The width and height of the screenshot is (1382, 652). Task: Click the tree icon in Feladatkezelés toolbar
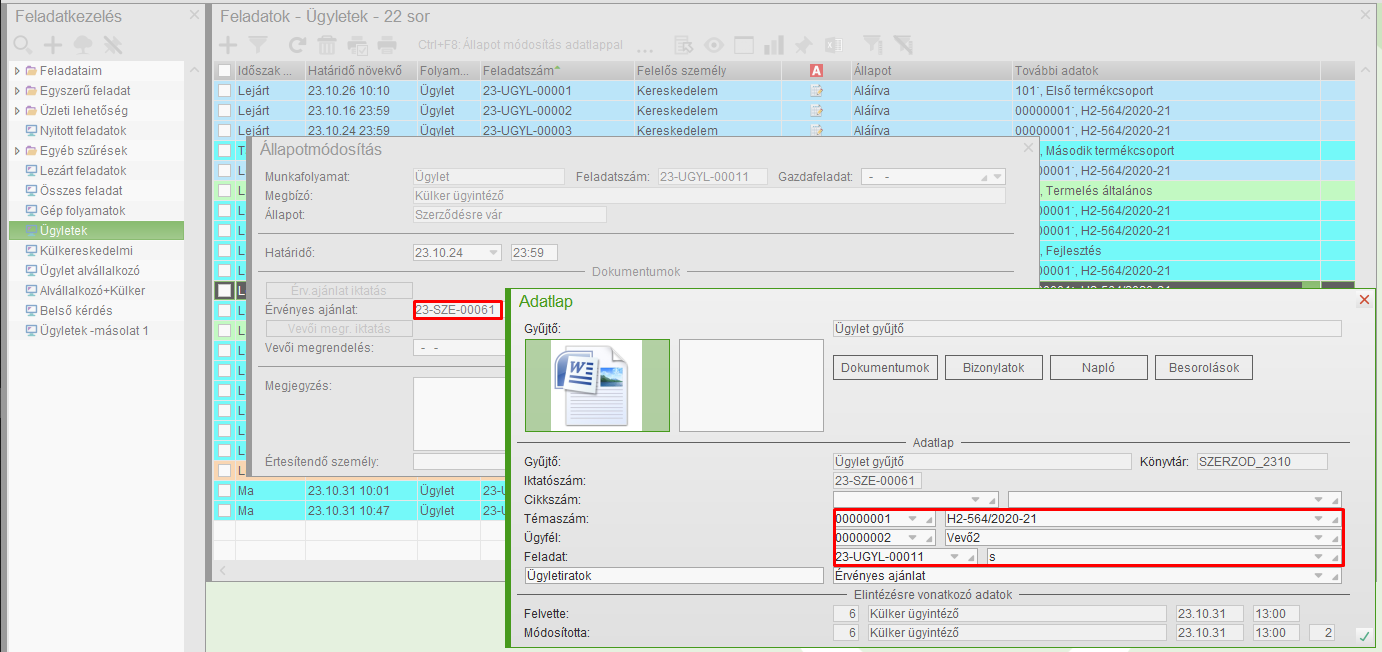coord(83,45)
